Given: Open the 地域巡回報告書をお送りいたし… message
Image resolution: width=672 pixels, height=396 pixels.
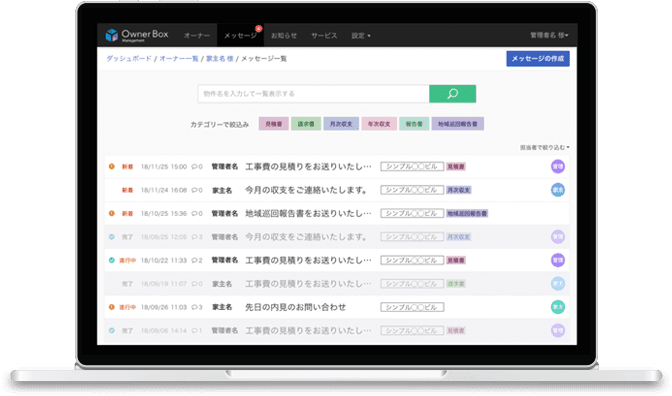Looking at the screenshot, I should click(308, 213).
